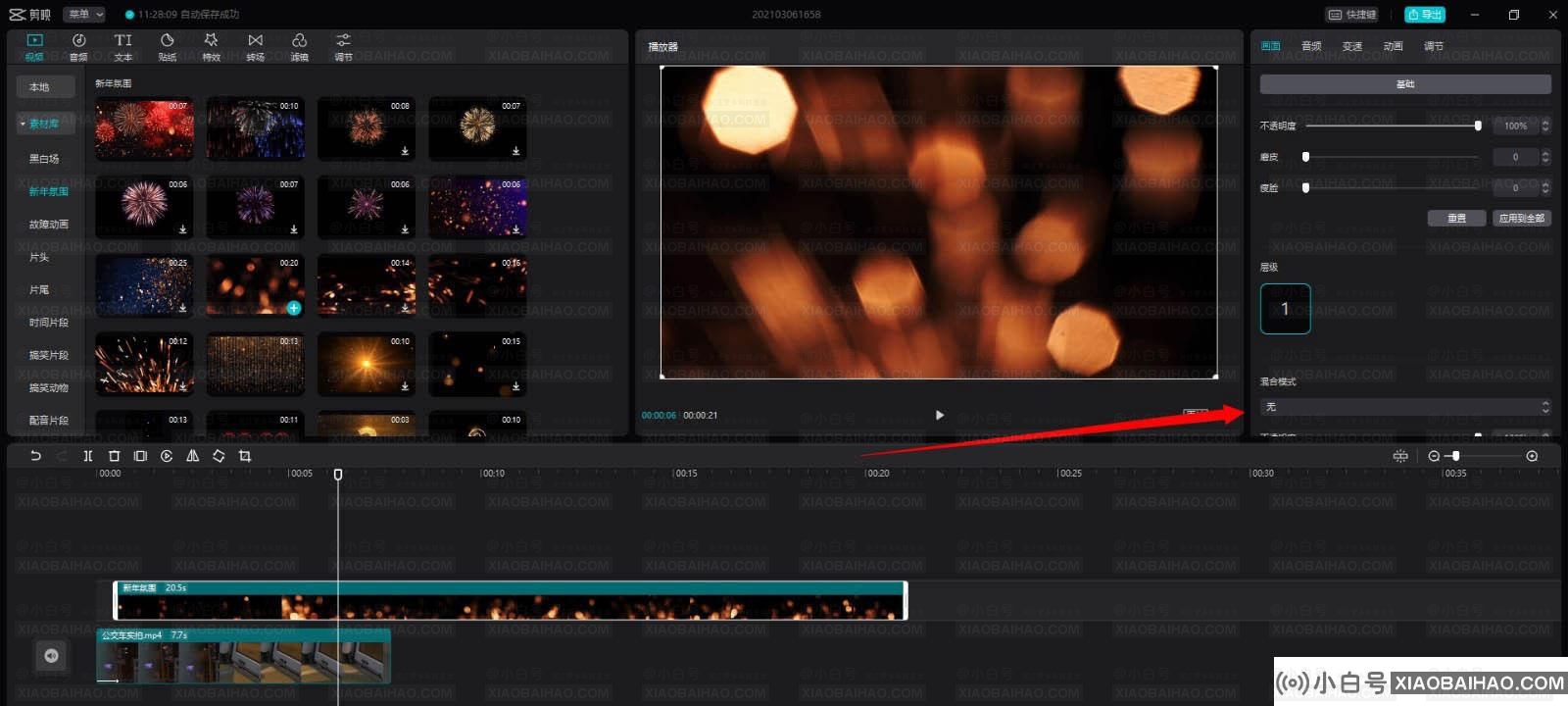Adjust the 不透明度 opacity stepper arrows

click(x=1545, y=126)
